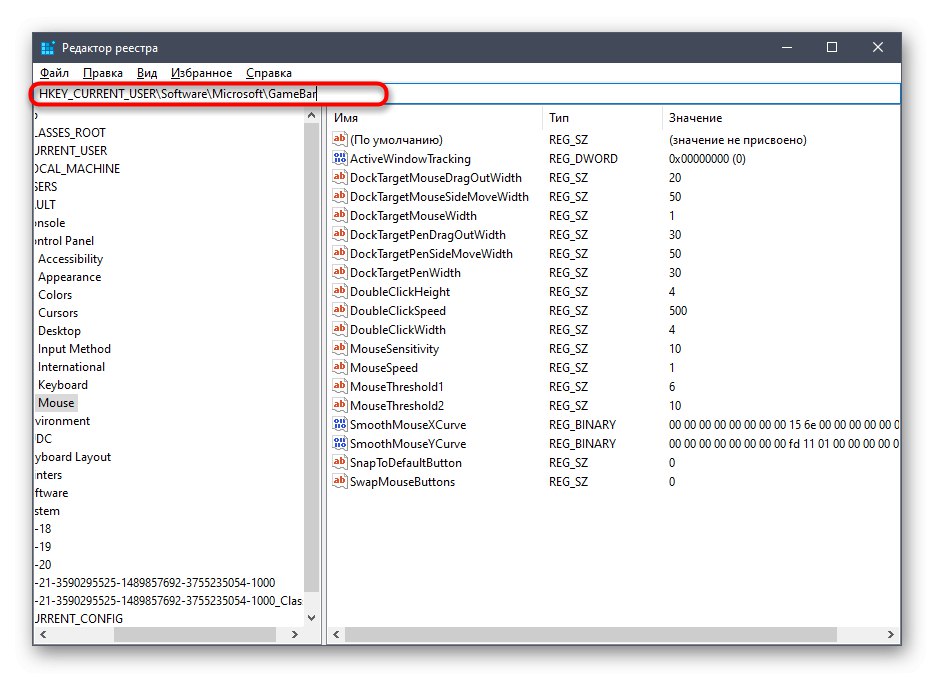Click the ActiveWindowTracking value 0x00000000 (0)
The height and width of the screenshot is (678, 934).
tap(707, 158)
